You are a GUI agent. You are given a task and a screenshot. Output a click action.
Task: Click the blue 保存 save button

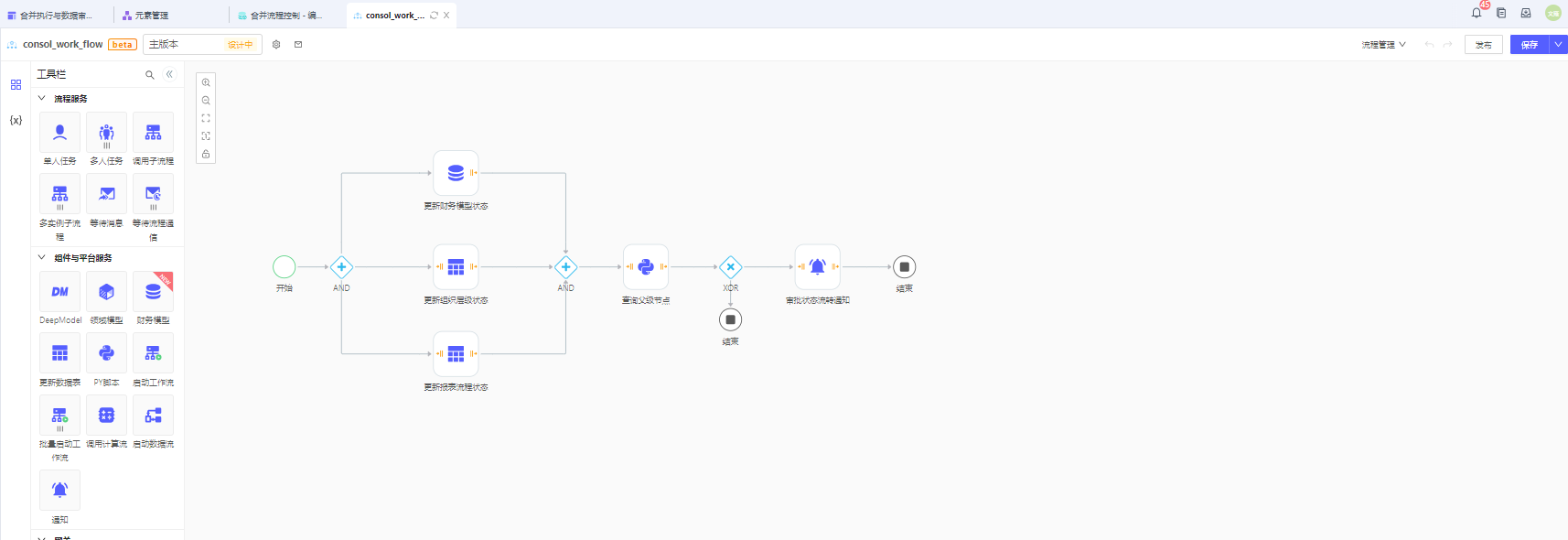tap(1529, 45)
